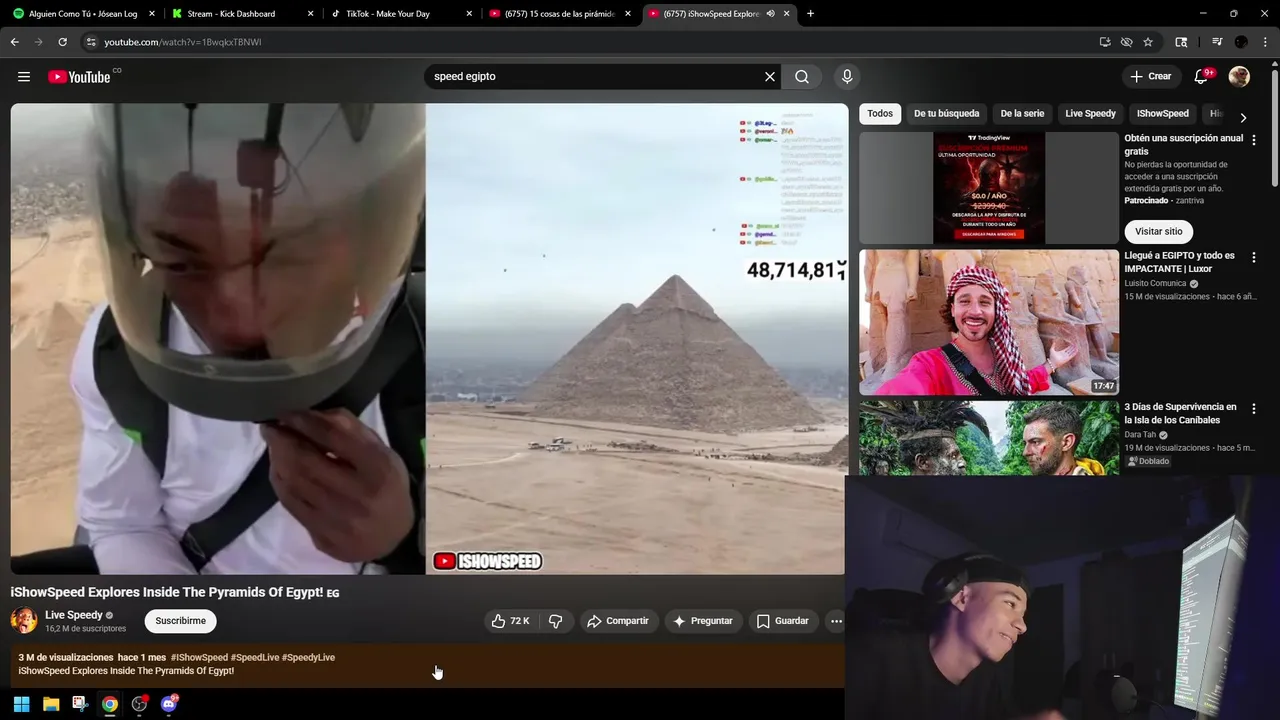
Task: Select the Todos filter chip
Action: [880, 114]
